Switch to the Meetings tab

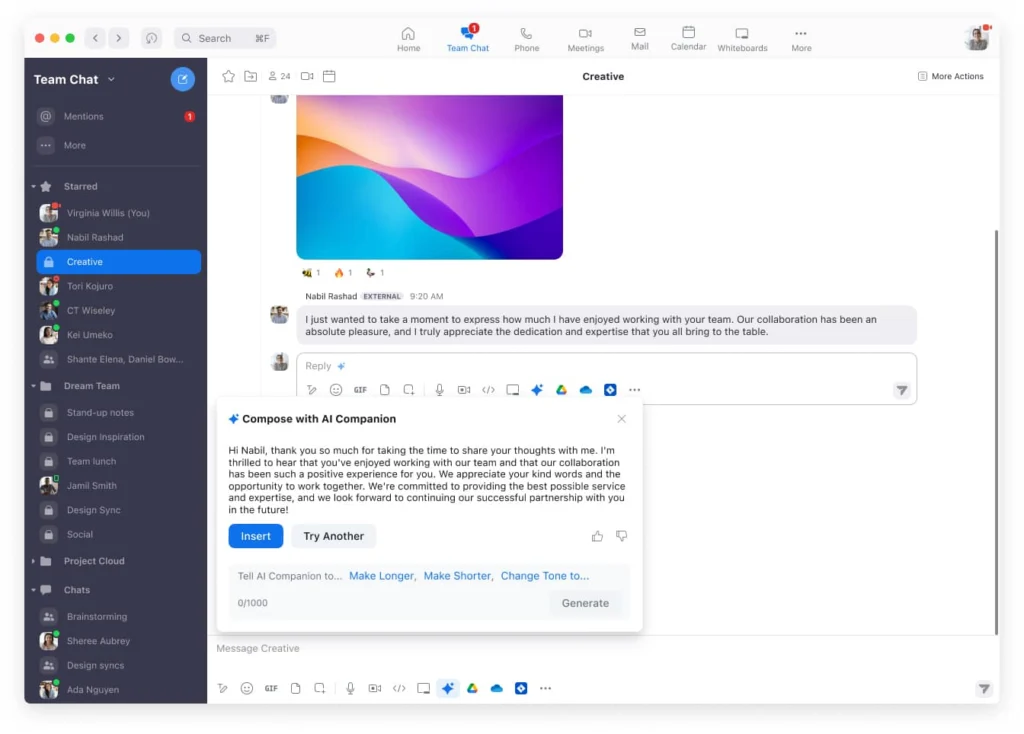tap(585, 38)
